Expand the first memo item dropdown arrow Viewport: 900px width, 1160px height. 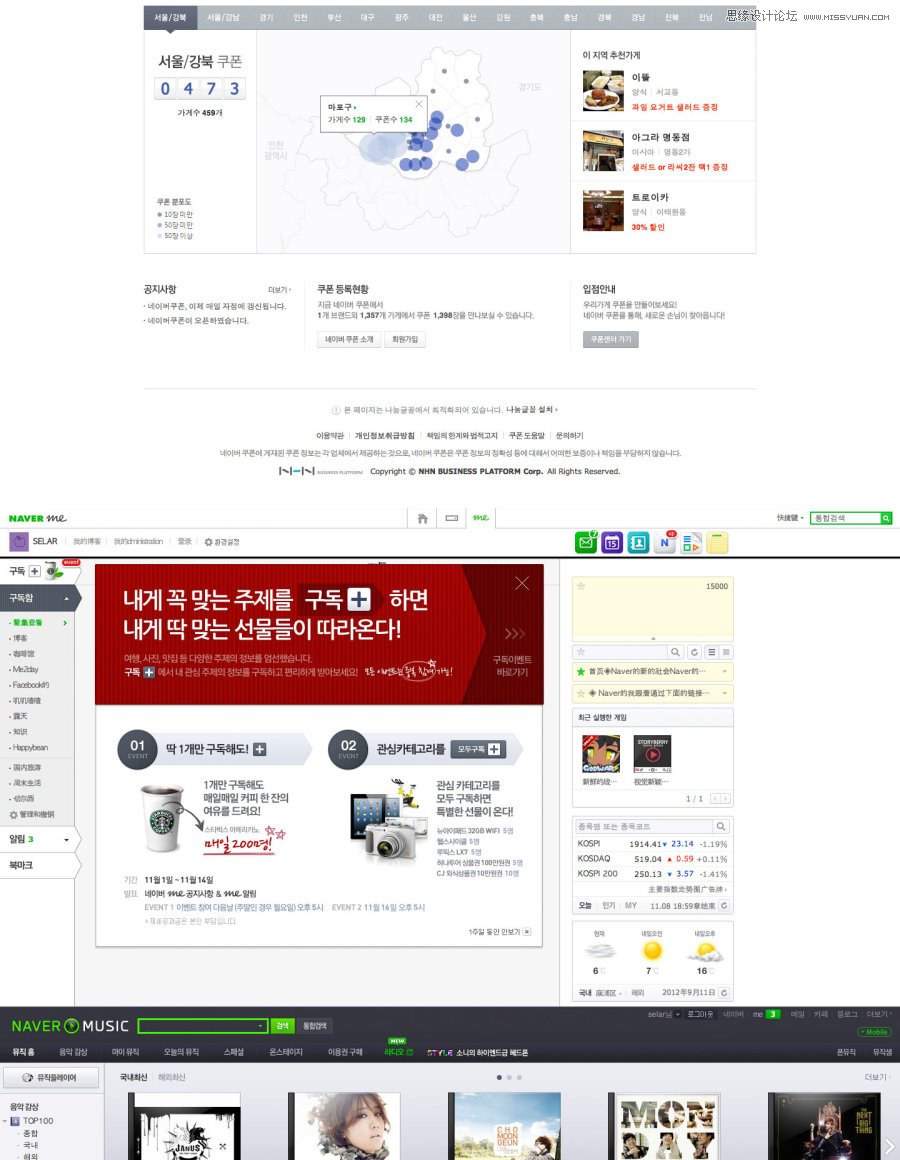724,672
